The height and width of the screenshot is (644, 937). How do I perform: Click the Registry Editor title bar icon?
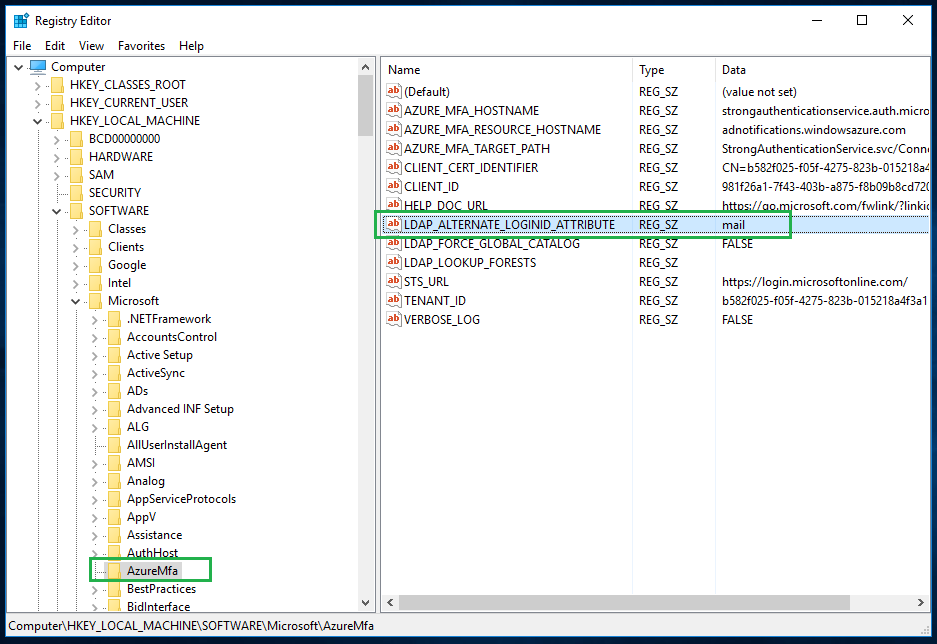tap(21, 20)
